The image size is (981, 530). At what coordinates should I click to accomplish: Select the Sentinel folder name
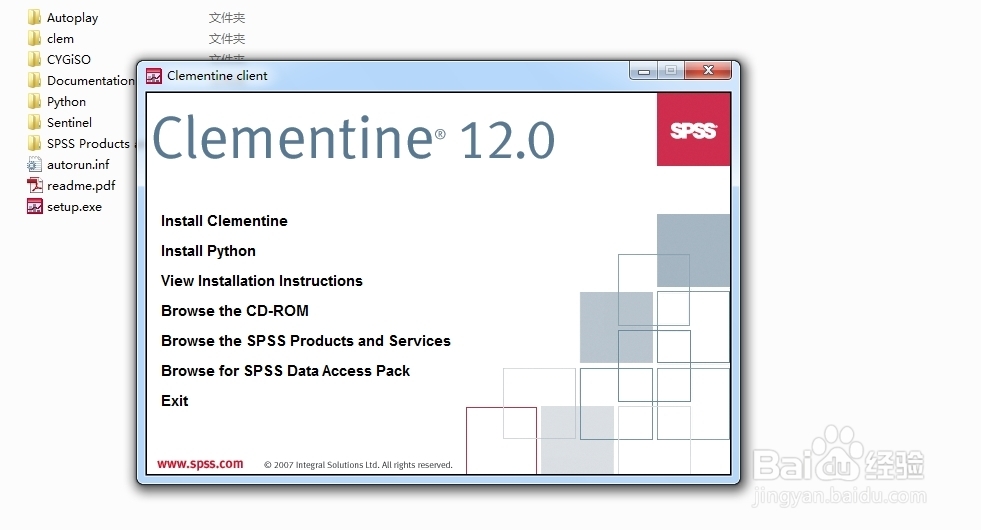69,123
